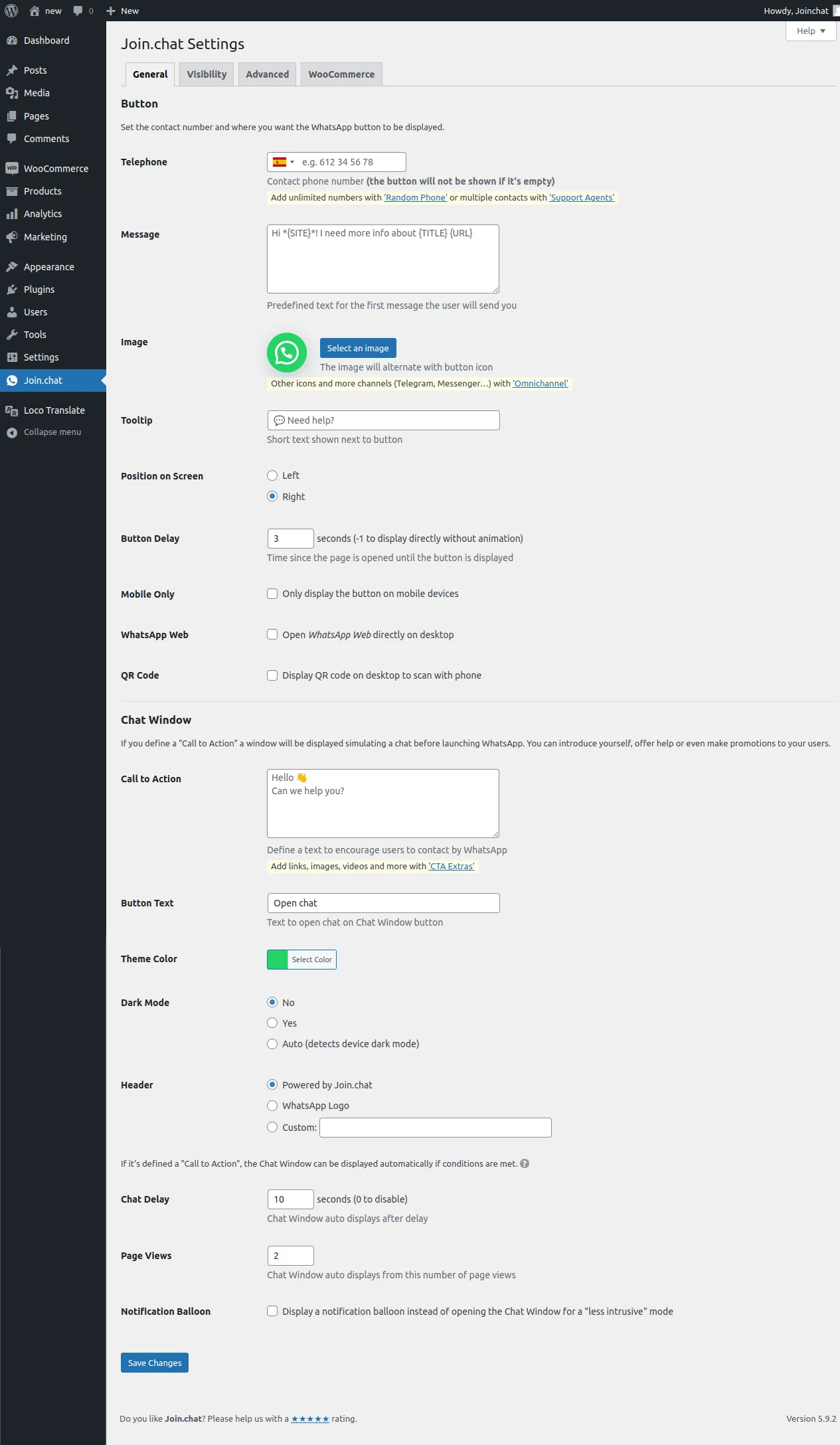
Task: Select Right position on screen
Action: 272,496
